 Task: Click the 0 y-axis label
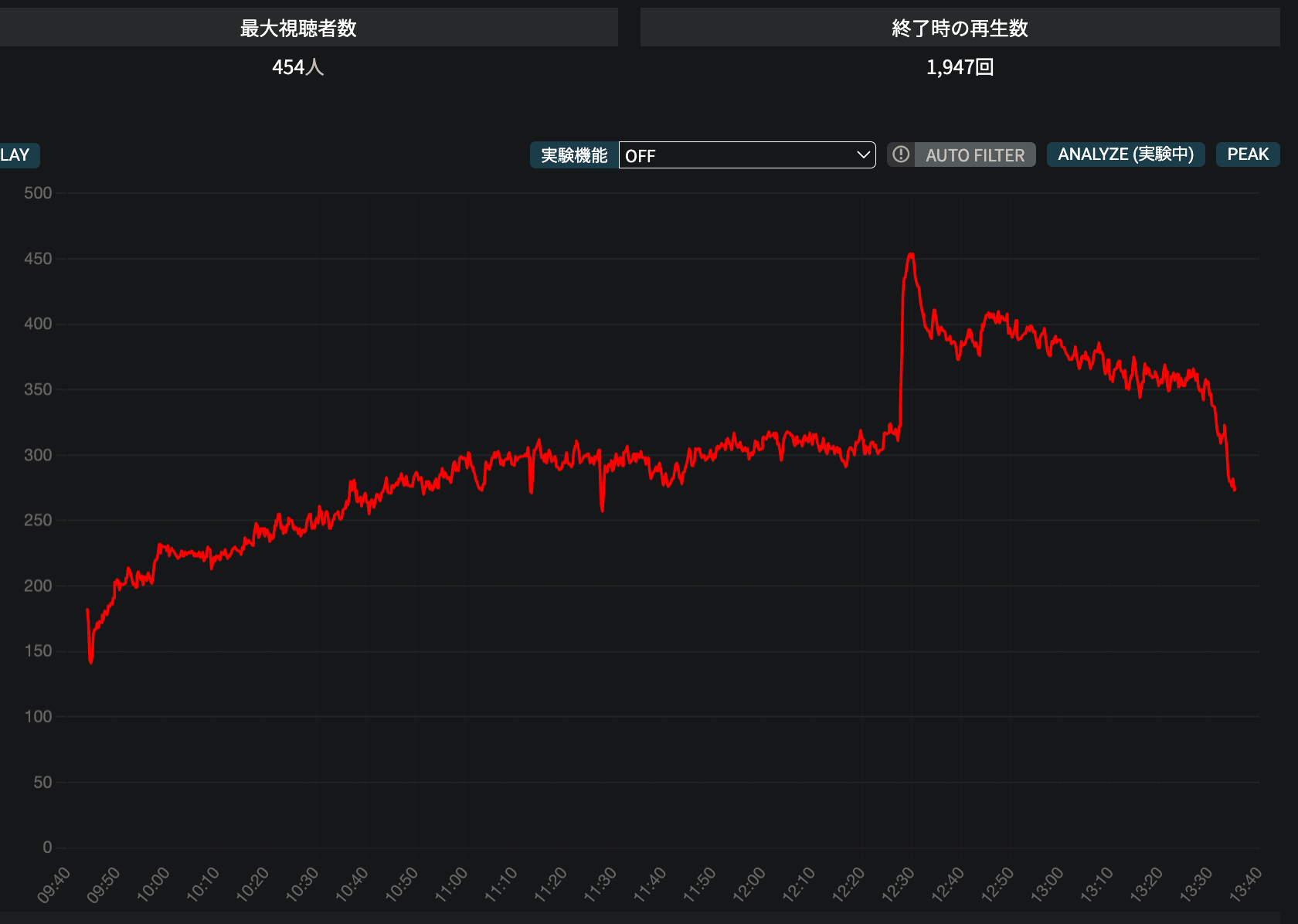pos(48,848)
